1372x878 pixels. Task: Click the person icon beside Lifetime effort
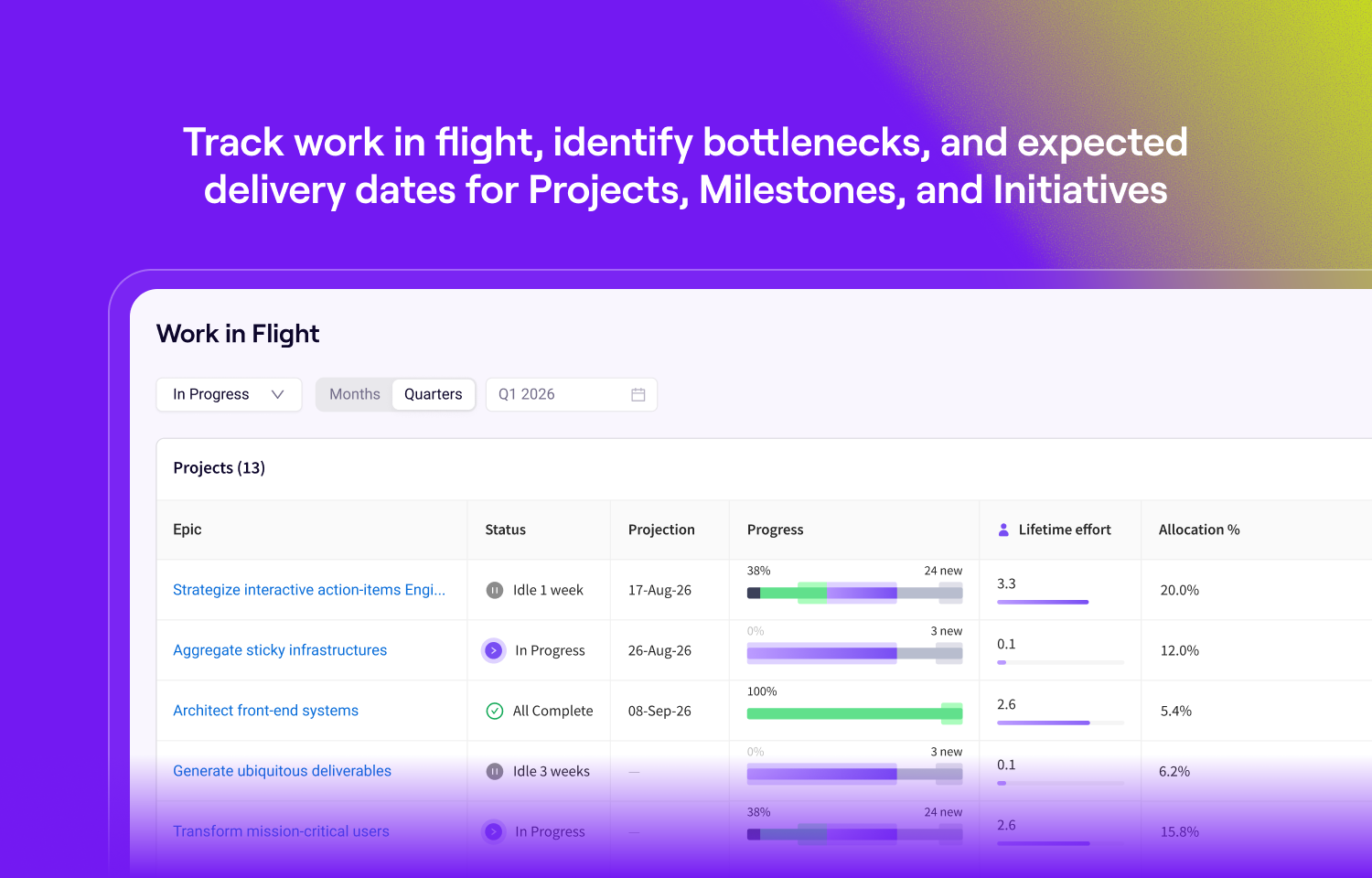click(1003, 530)
